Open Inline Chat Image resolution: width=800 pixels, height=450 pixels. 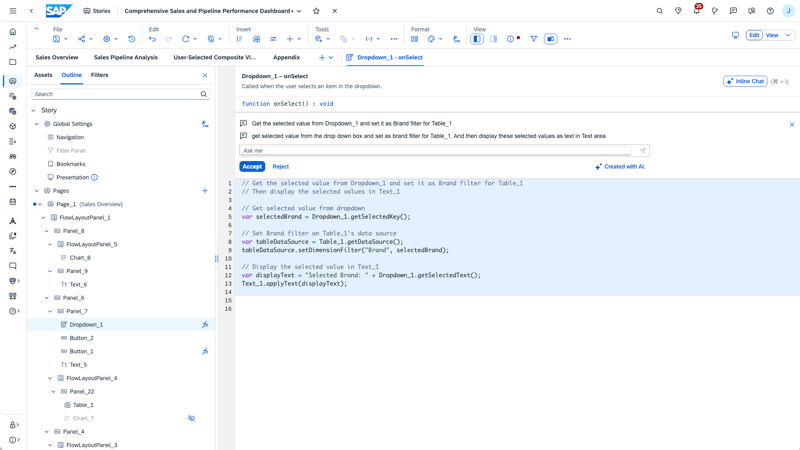(x=745, y=81)
